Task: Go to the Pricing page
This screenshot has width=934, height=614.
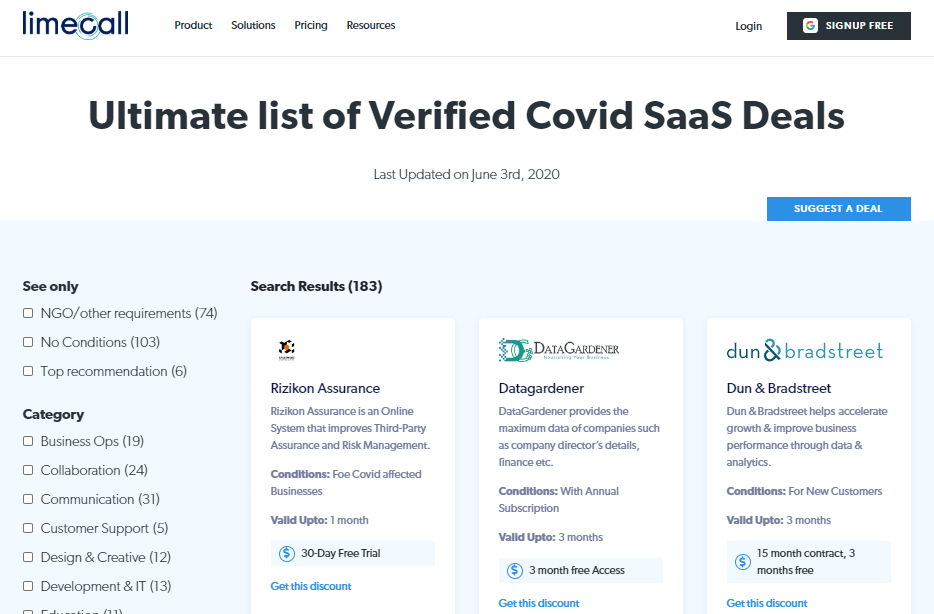Action: 311,26
